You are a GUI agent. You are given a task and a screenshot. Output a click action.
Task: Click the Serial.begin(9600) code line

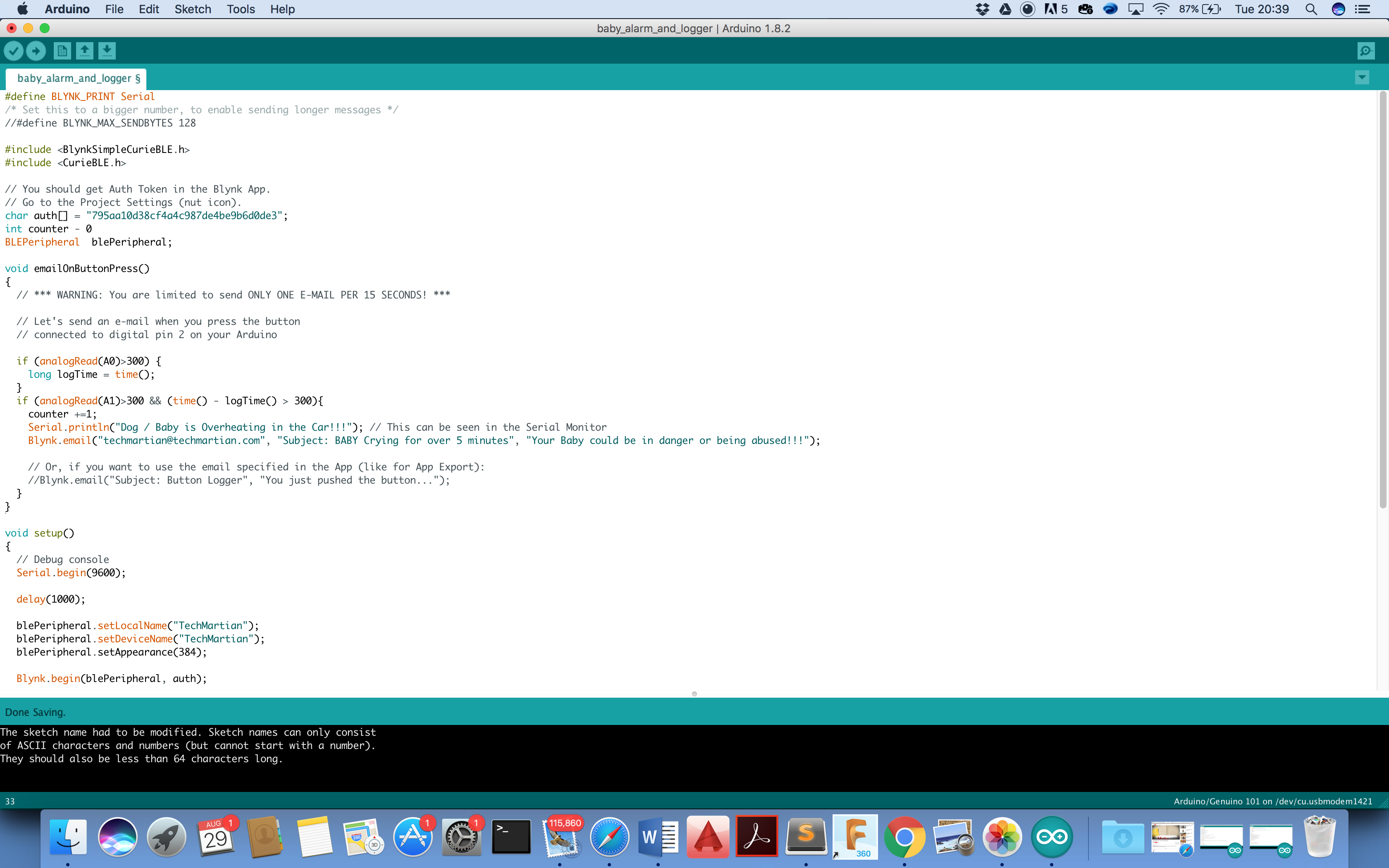click(71, 573)
